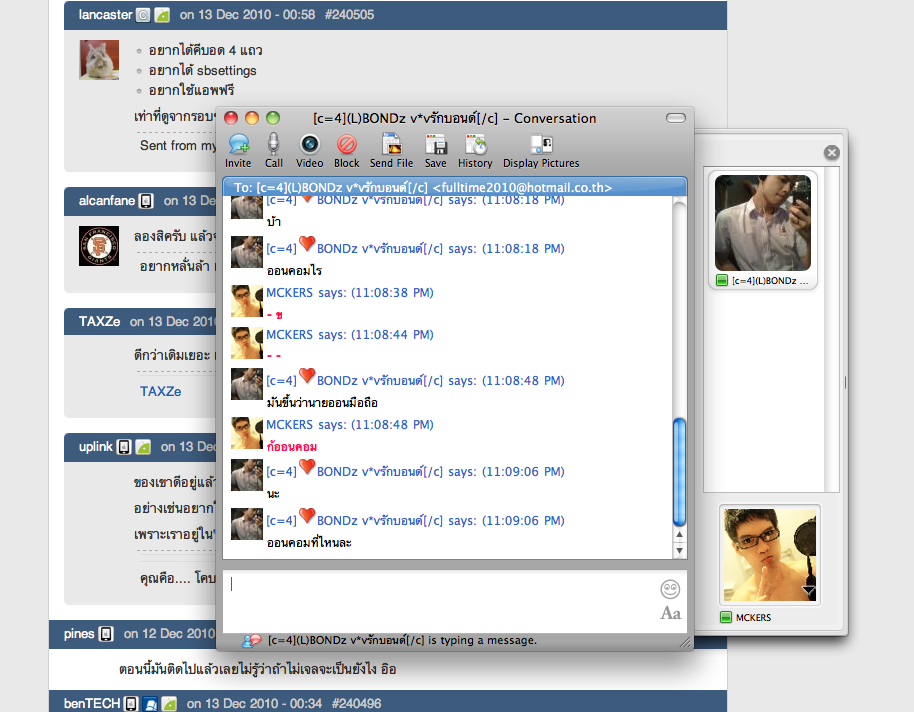Click the blue chat scrollbar thumb
Image resolution: width=914 pixels, height=712 pixels.
pos(679,472)
